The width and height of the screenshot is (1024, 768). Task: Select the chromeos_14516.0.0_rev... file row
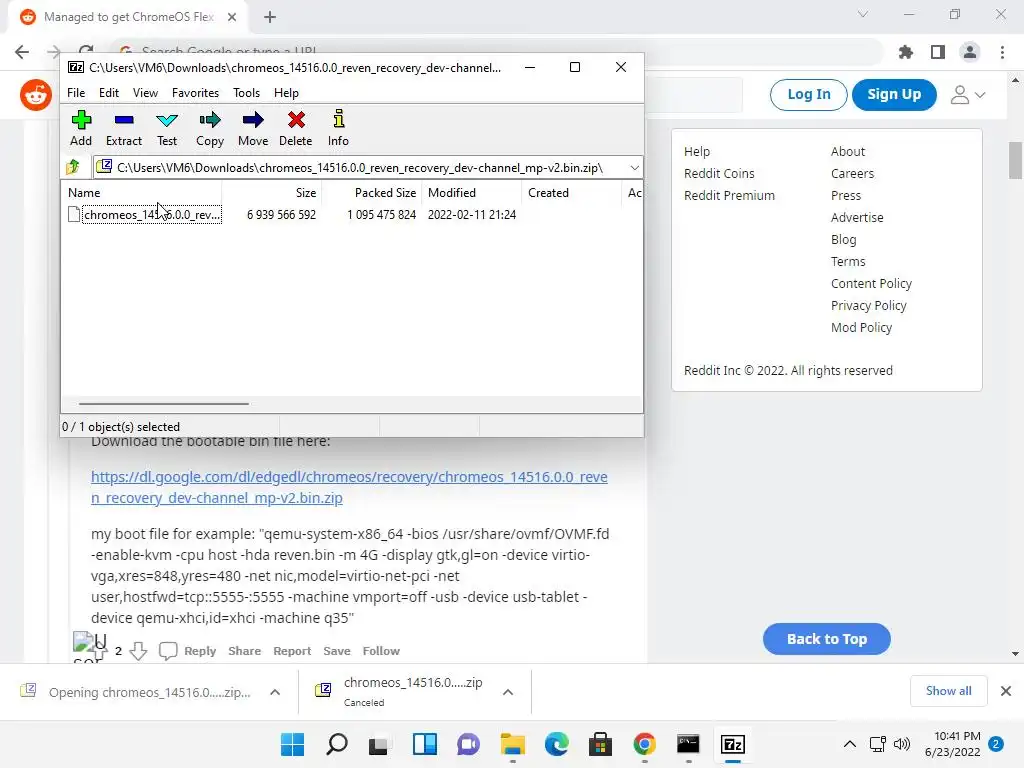coord(152,215)
